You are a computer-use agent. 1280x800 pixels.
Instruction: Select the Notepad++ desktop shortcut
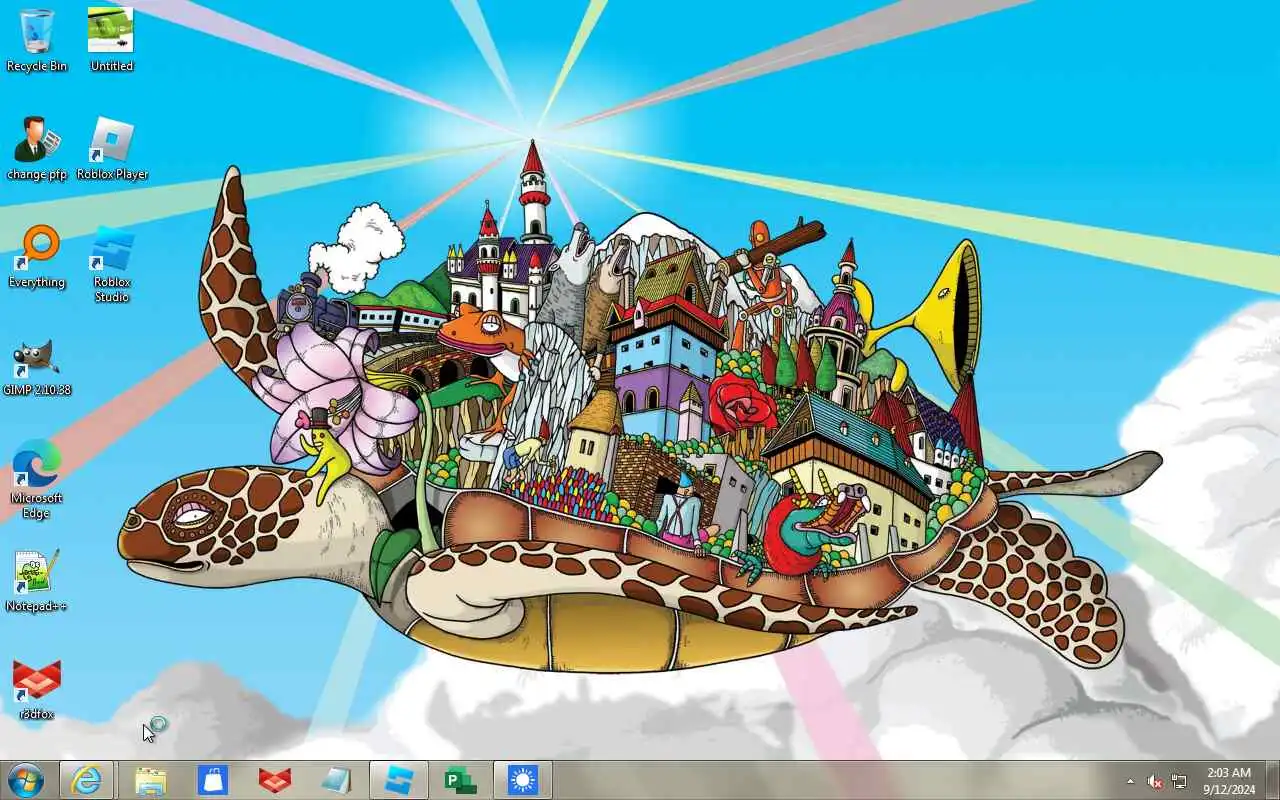pyautogui.click(x=37, y=581)
